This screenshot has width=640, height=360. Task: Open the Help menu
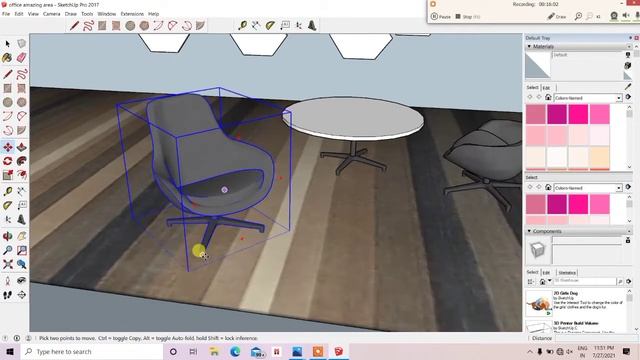tap(153, 14)
